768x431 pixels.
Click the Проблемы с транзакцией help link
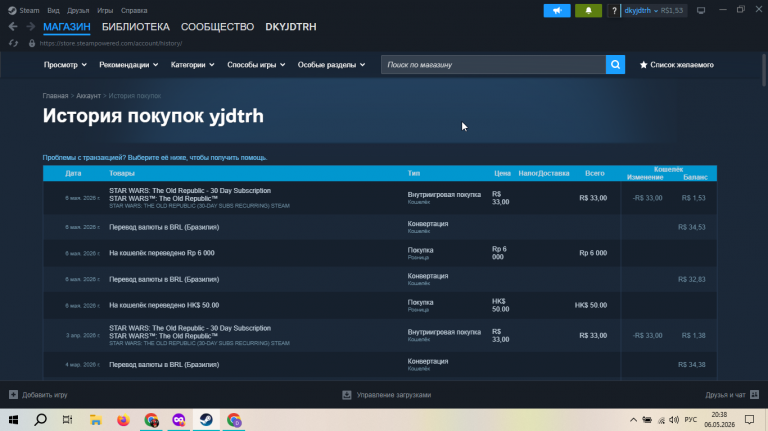(155, 158)
